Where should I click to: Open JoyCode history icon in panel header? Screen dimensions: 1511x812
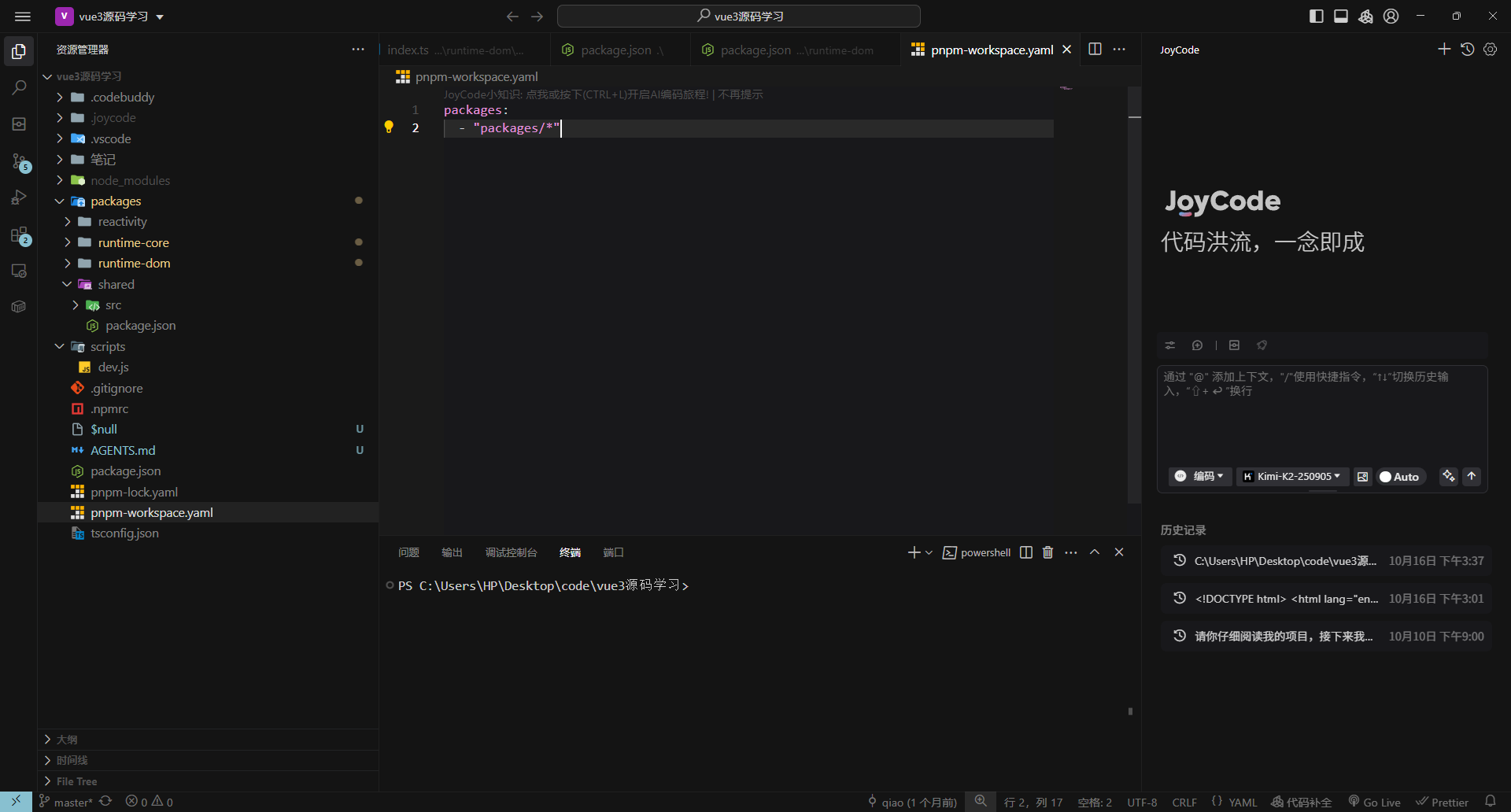point(1467,49)
